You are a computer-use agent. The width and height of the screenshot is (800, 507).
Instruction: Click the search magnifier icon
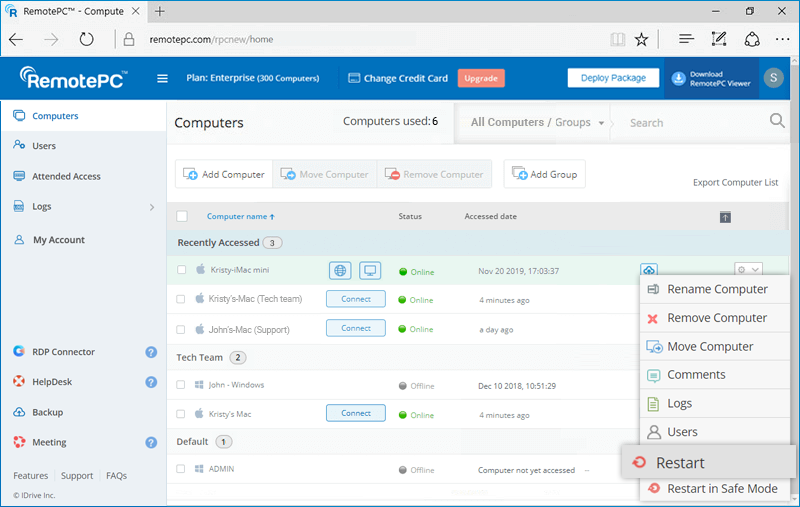point(777,121)
